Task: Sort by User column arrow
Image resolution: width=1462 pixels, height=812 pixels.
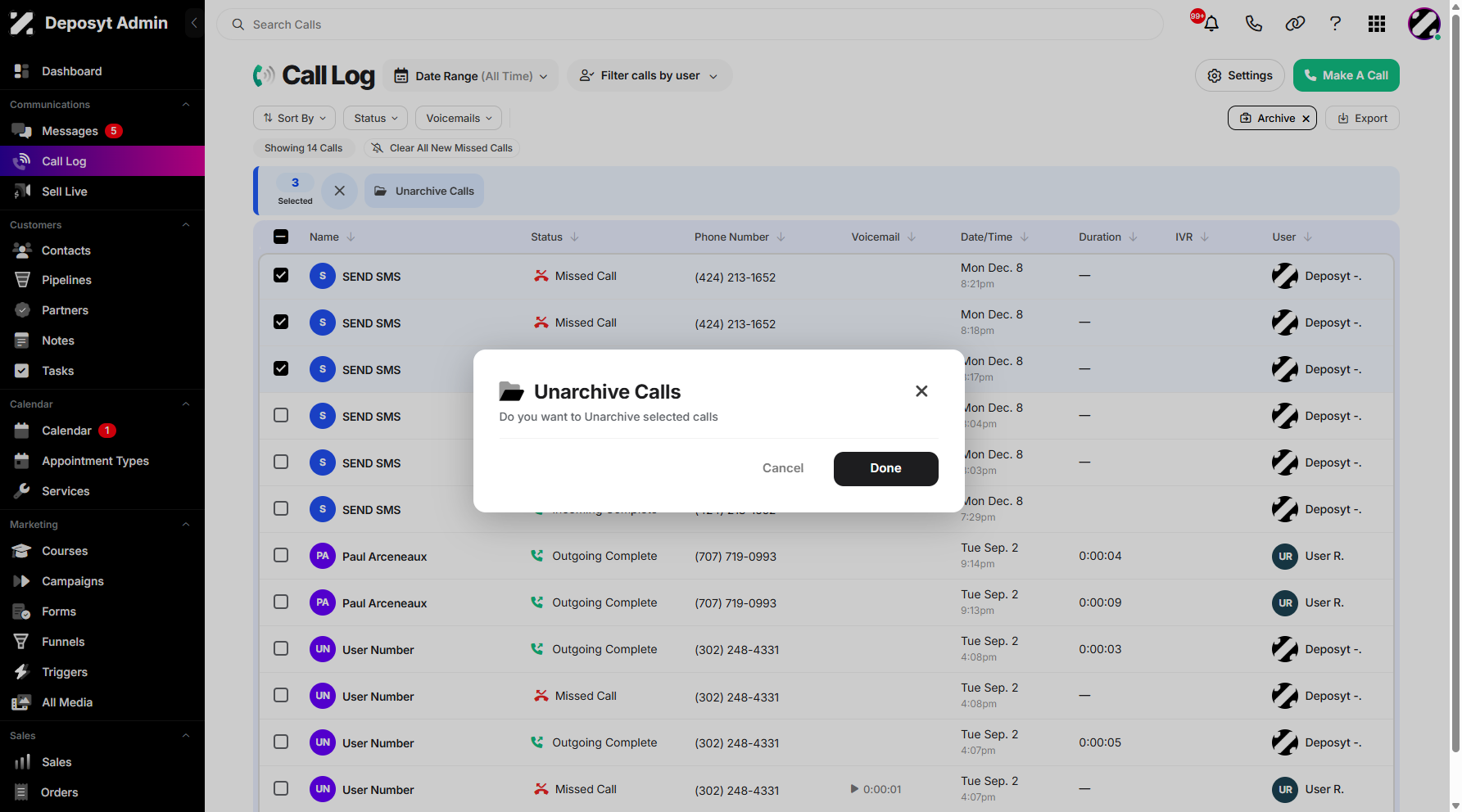Action: (x=1307, y=237)
